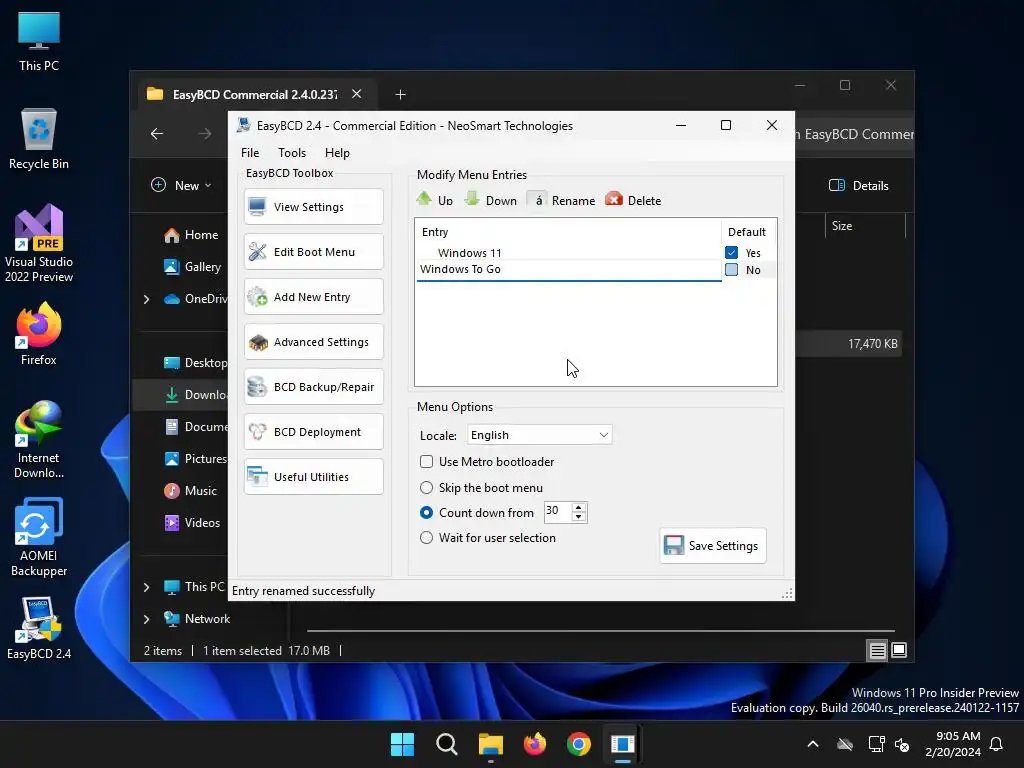Viewport: 1024px width, 768px height.
Task: Open BCD Deployment section
Action: pyautogui.click(x=313, y=432)
